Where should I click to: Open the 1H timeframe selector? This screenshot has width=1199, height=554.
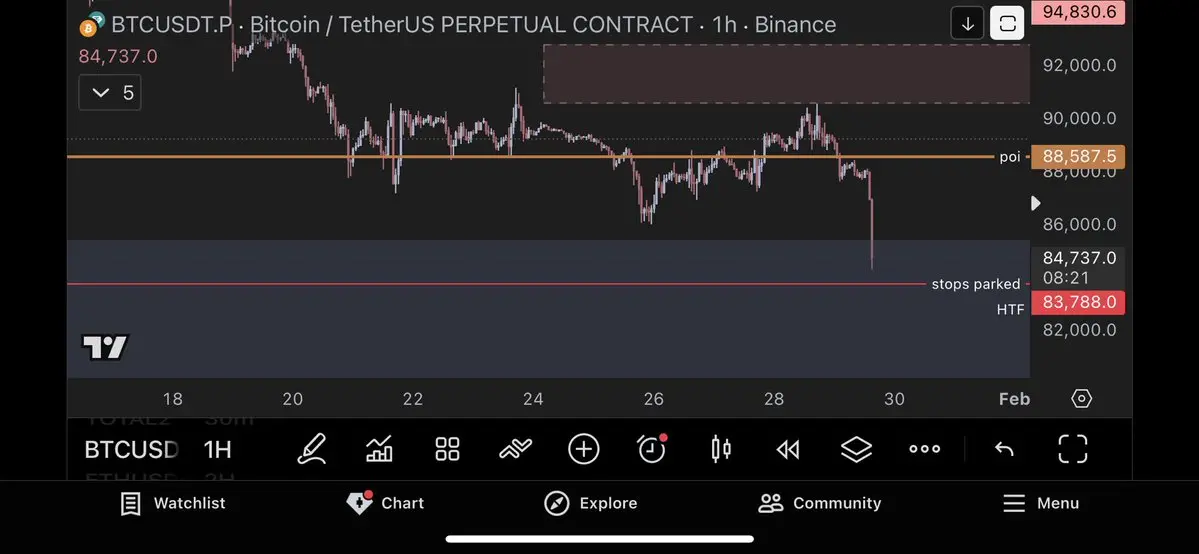(x=217, y=449)
